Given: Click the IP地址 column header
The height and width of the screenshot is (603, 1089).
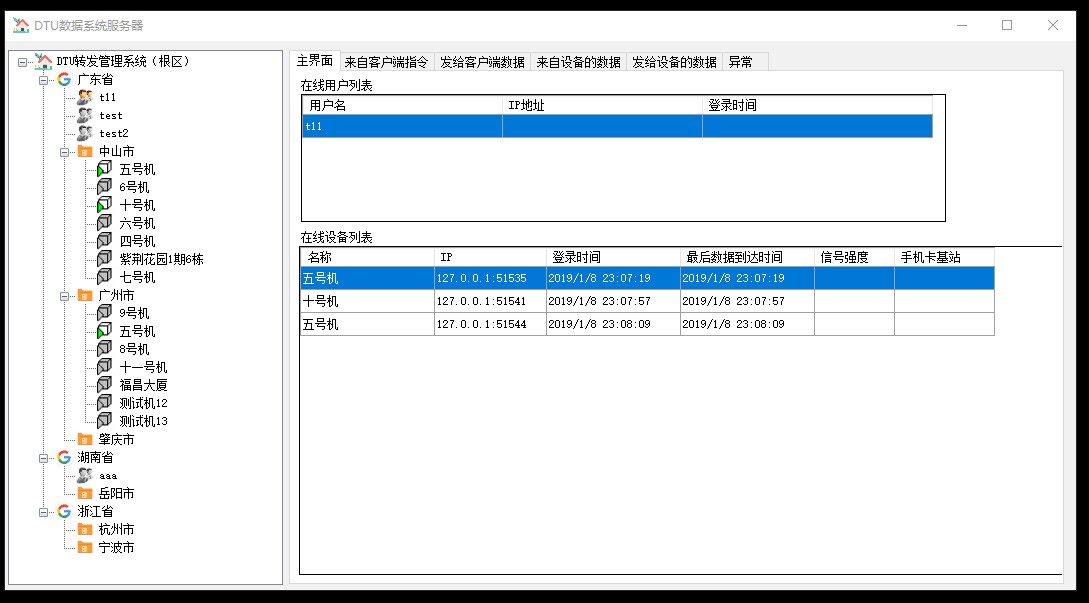Looking at the screenshot, I should [602, 106].
